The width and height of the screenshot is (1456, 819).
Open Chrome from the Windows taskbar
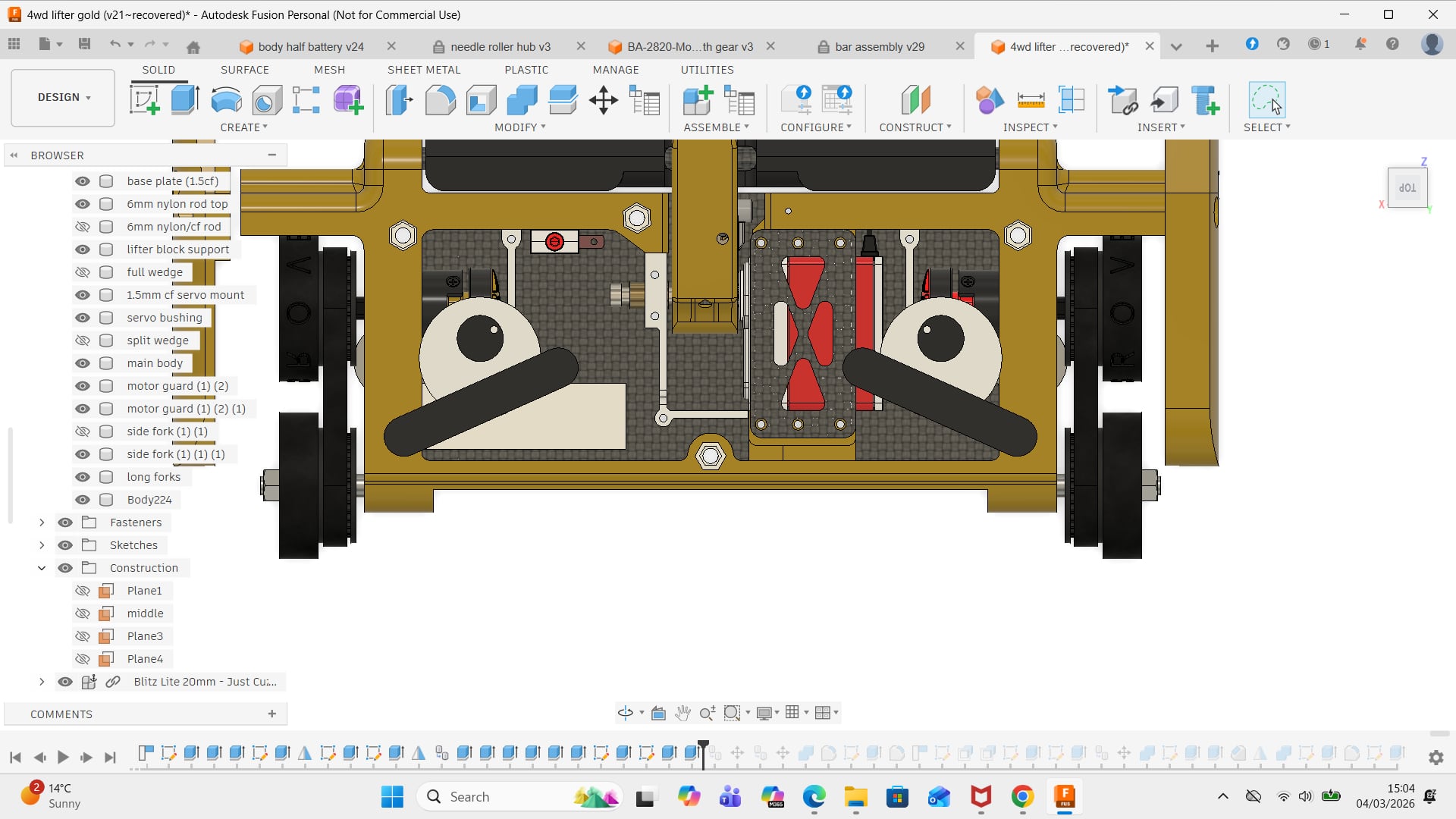point(1022,797)
